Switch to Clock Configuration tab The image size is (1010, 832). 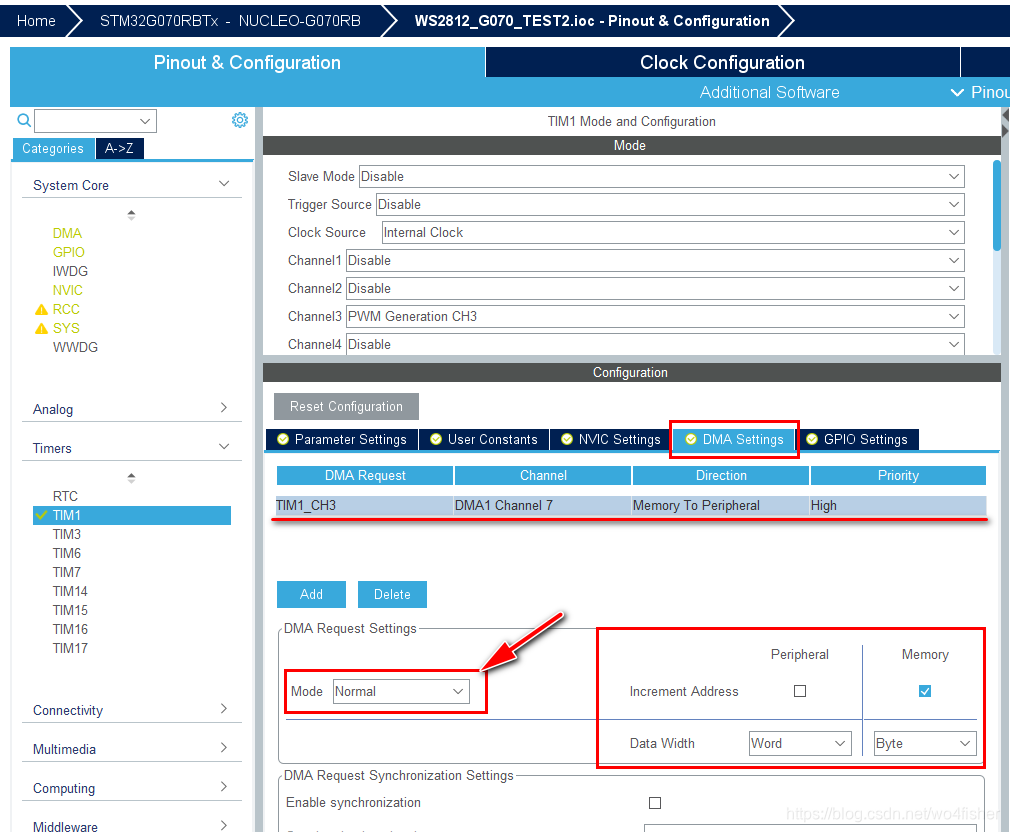point(722,62)
